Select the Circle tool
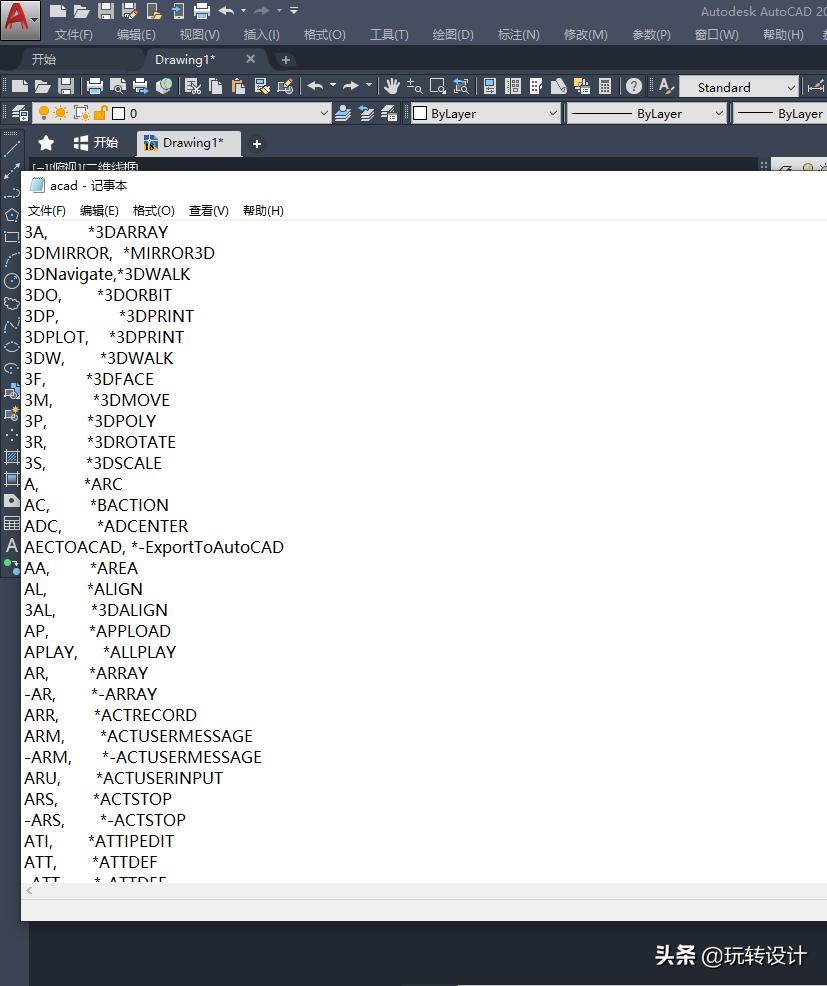 click(x=11, y=280)
